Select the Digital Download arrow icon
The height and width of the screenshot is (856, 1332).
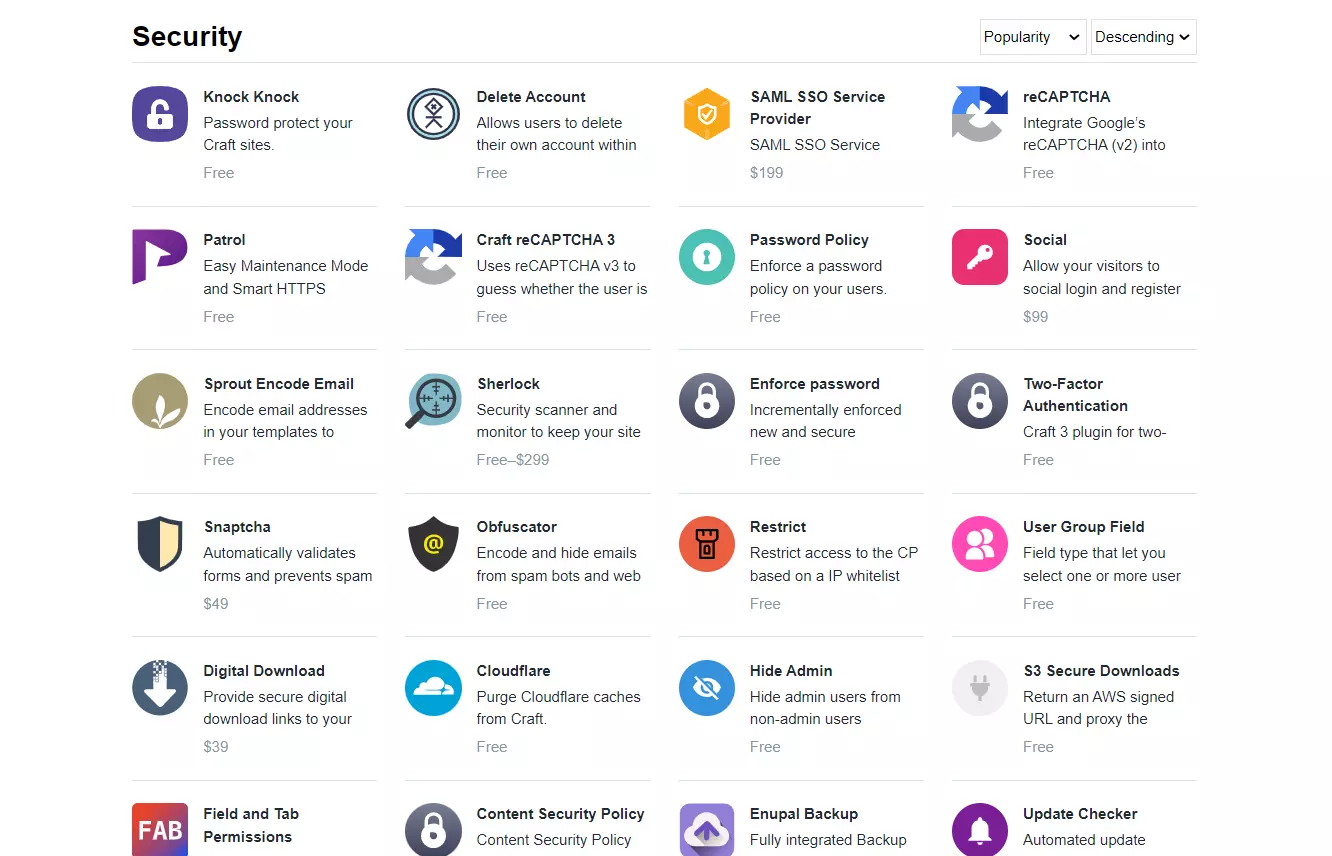160,688
